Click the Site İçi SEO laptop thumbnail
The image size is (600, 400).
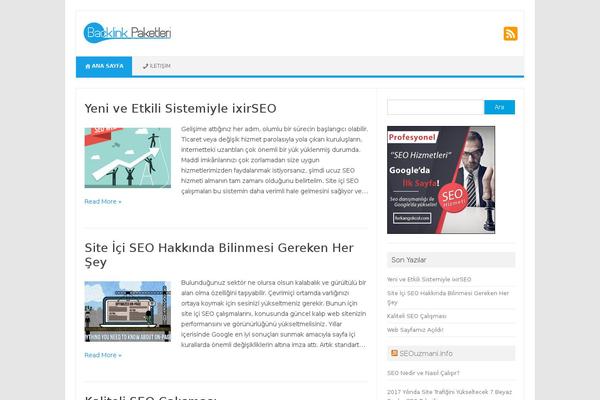click(x=128, y=312)
